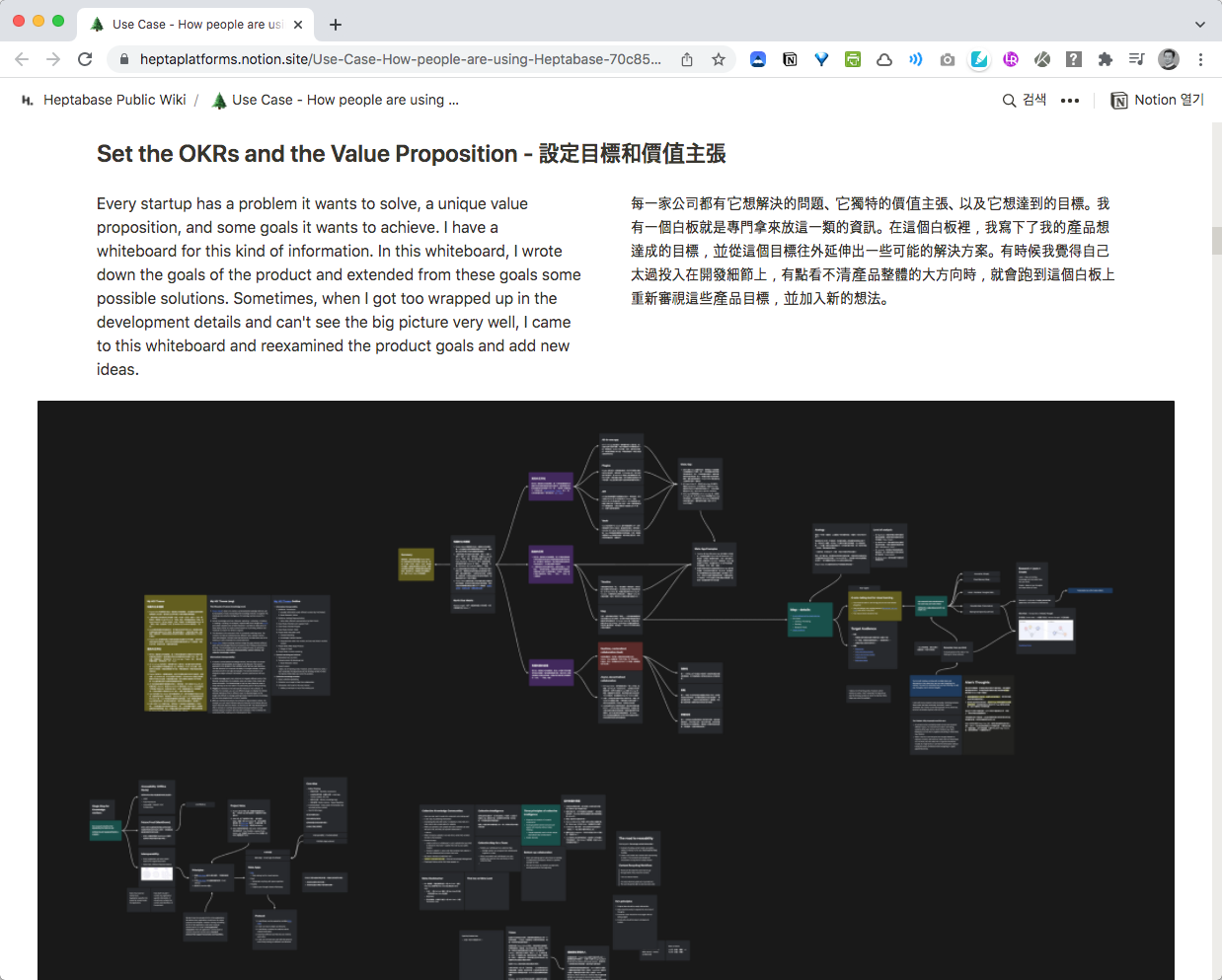The image size is (1222, 980).
Task: Open the media control playlist icon
Action: tap(1137, 59)
